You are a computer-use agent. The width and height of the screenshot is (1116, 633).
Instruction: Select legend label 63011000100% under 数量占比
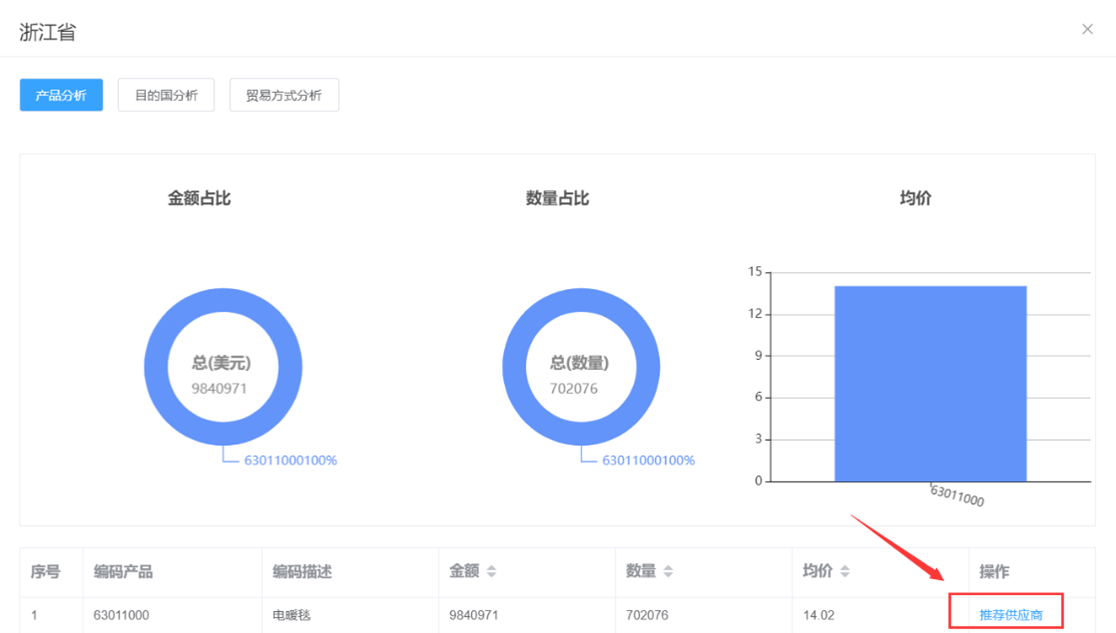648,461
